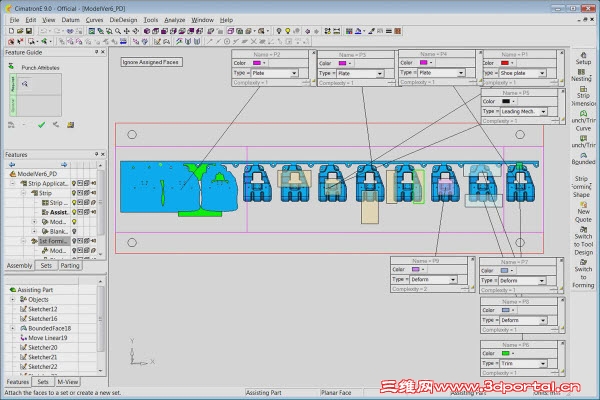Screen dimensions: 600x400
Task: Click the pick-faces icon in Punch Attributes guide
Action: click(x=25, y=83)
